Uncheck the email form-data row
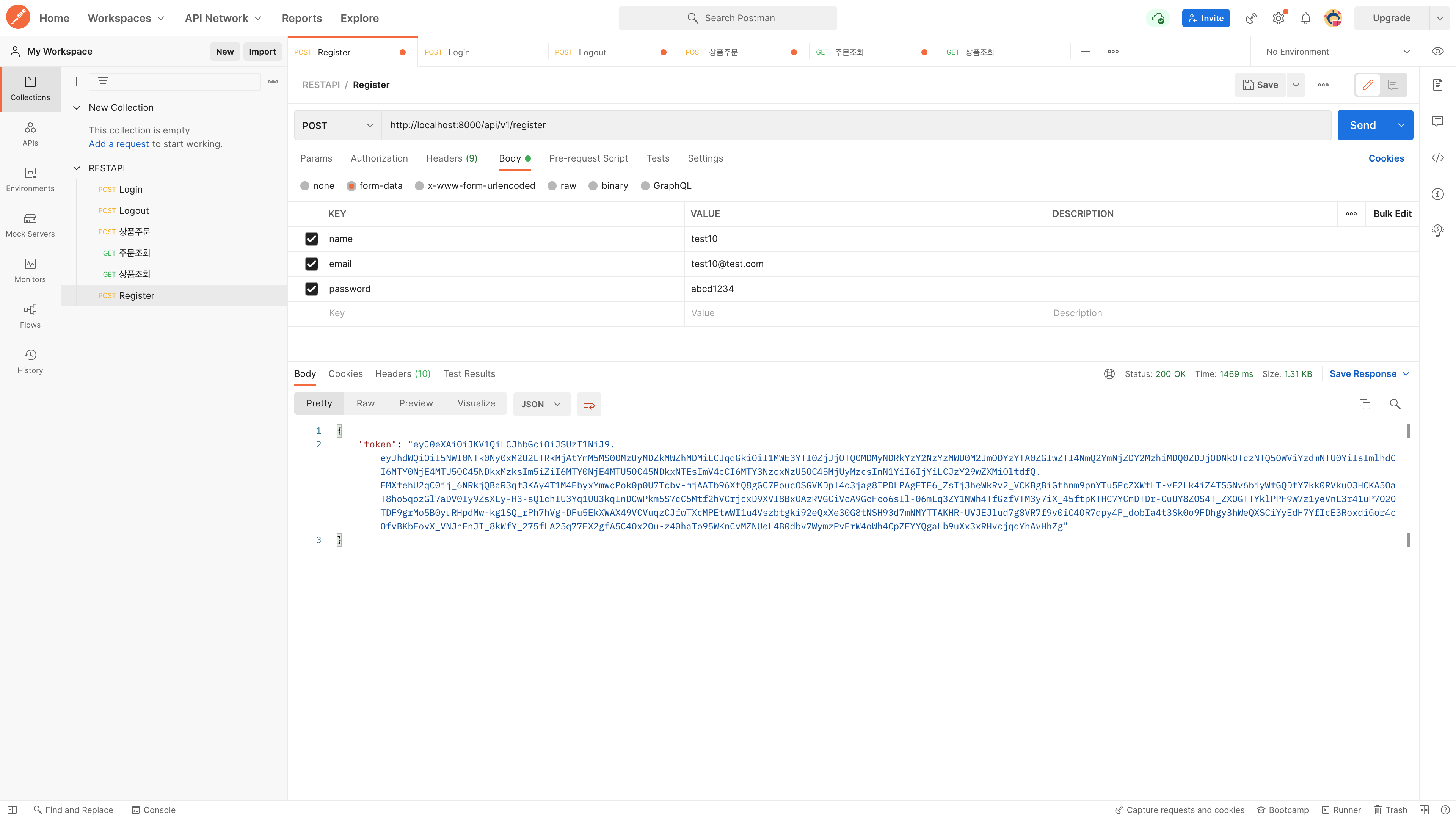Image resolution: width=1456 pixels, height=819 pixels. pyautogui.click(x=311, y=264)
